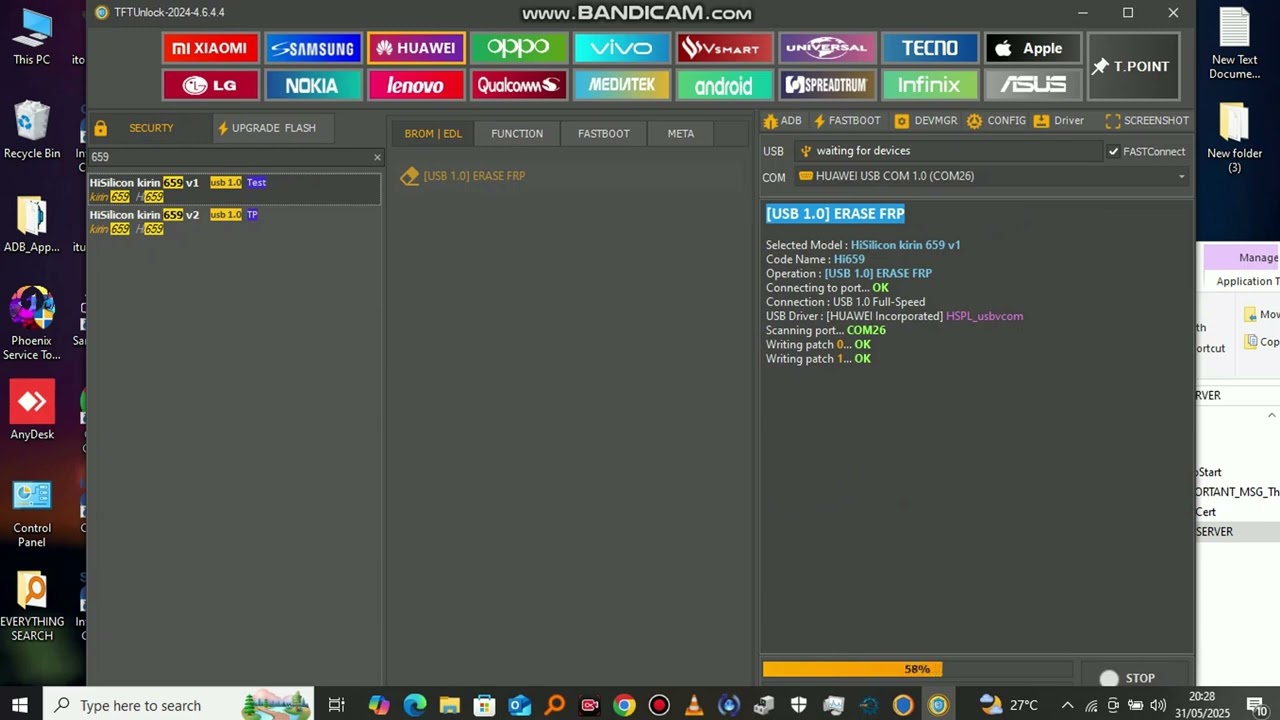Click the highlighted ERASE FRP log title
The width and height of the screenshot is (1280, 720).
(835, 214)
